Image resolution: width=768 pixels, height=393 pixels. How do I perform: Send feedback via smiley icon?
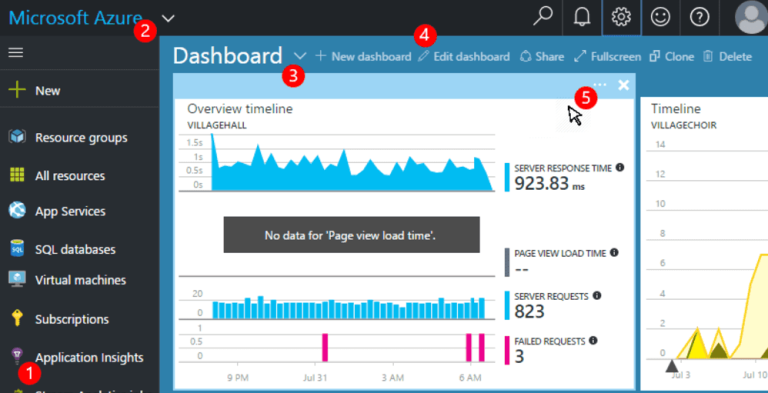point(661,18)
